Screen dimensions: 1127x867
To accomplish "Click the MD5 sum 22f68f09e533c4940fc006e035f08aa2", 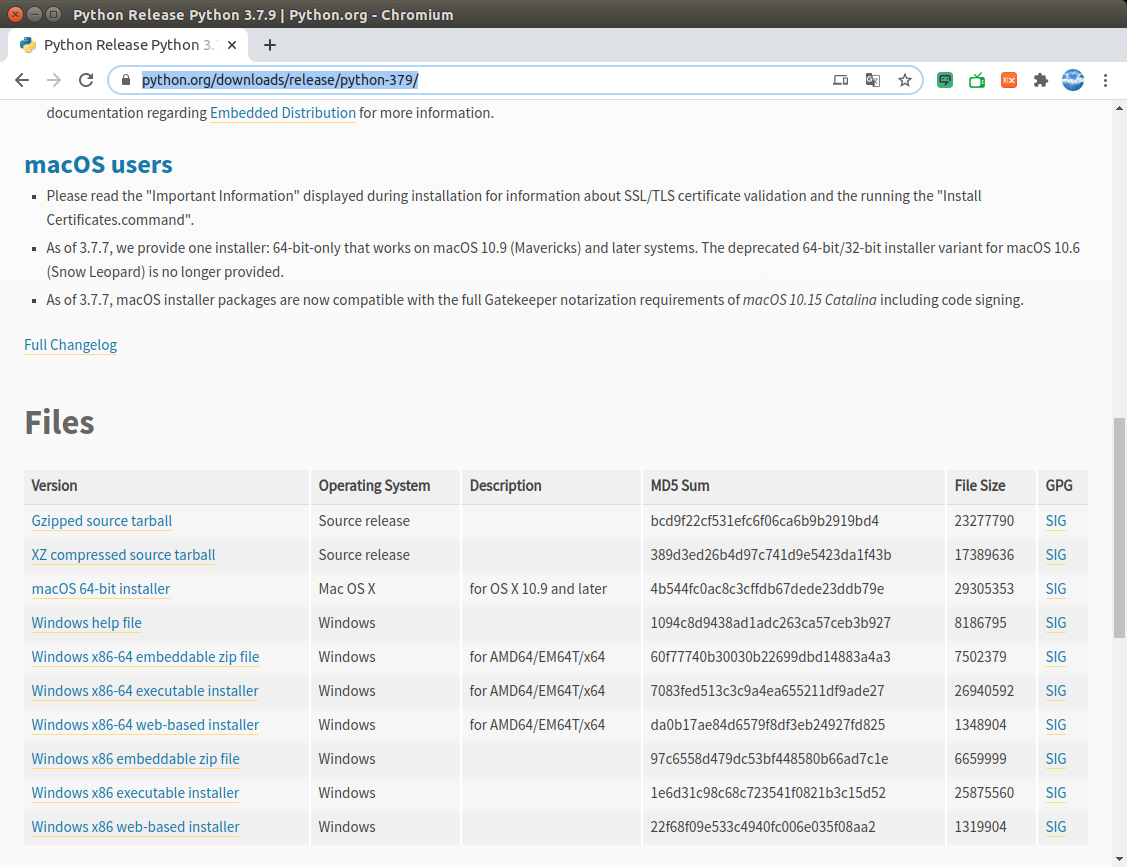I will (763, 827).
